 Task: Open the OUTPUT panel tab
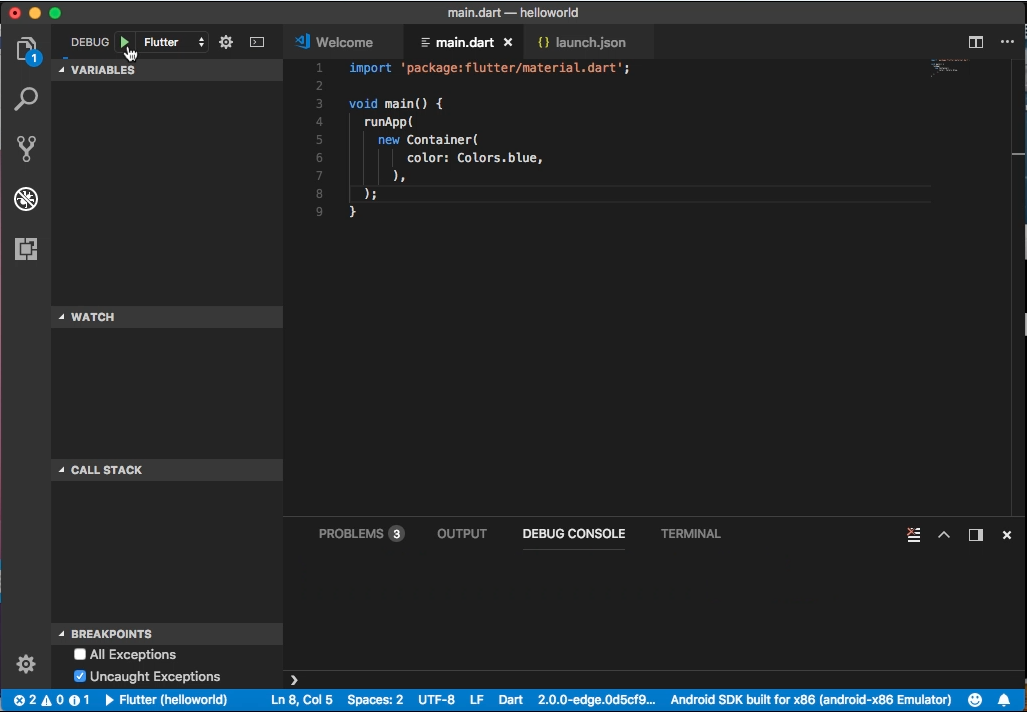(462, 534)
